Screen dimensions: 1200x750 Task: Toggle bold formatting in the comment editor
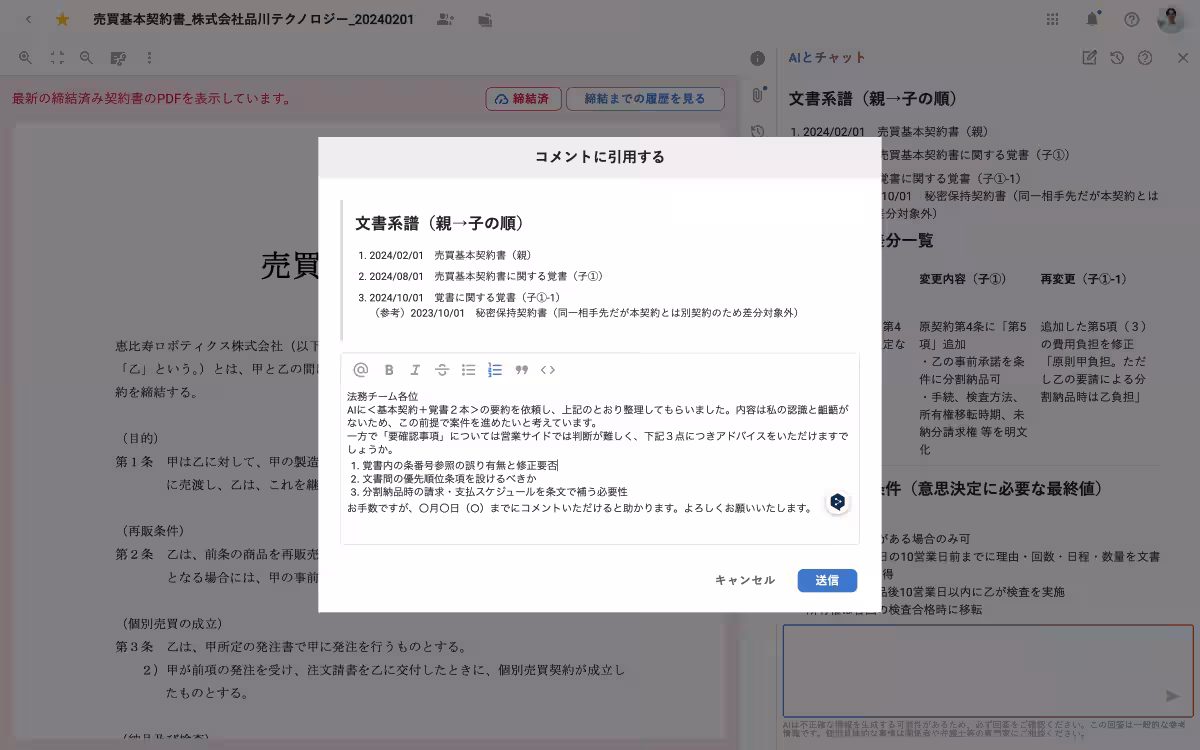pyautogui.click(x=389, y=370)
